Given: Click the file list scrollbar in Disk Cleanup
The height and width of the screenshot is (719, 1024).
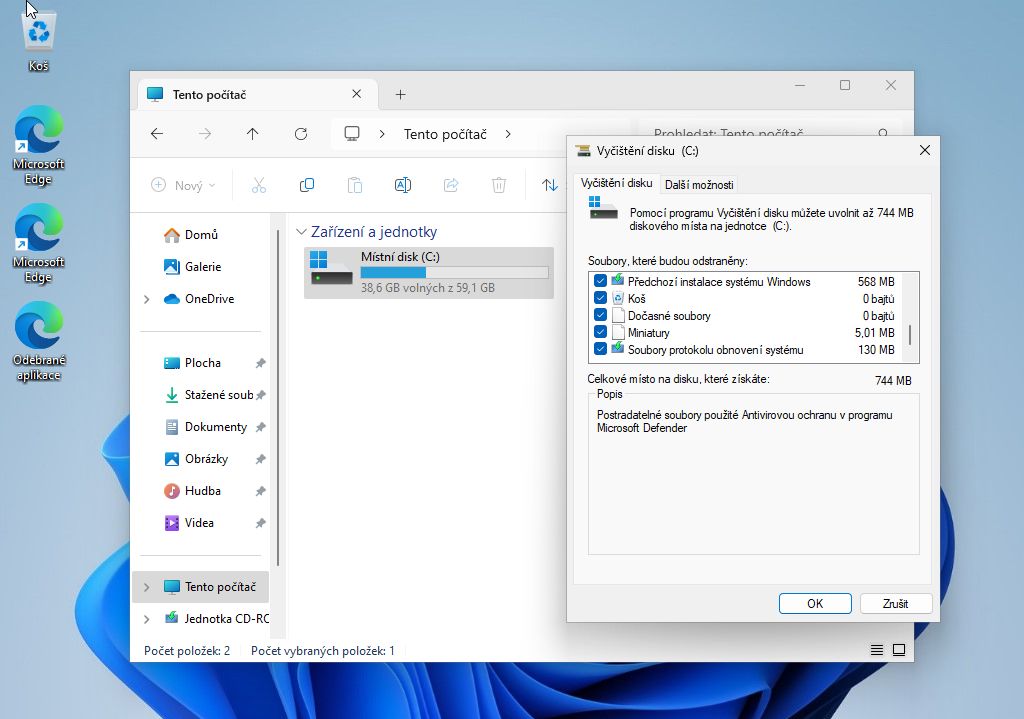Looking at the screenshot, I should (x=909, y=334).
